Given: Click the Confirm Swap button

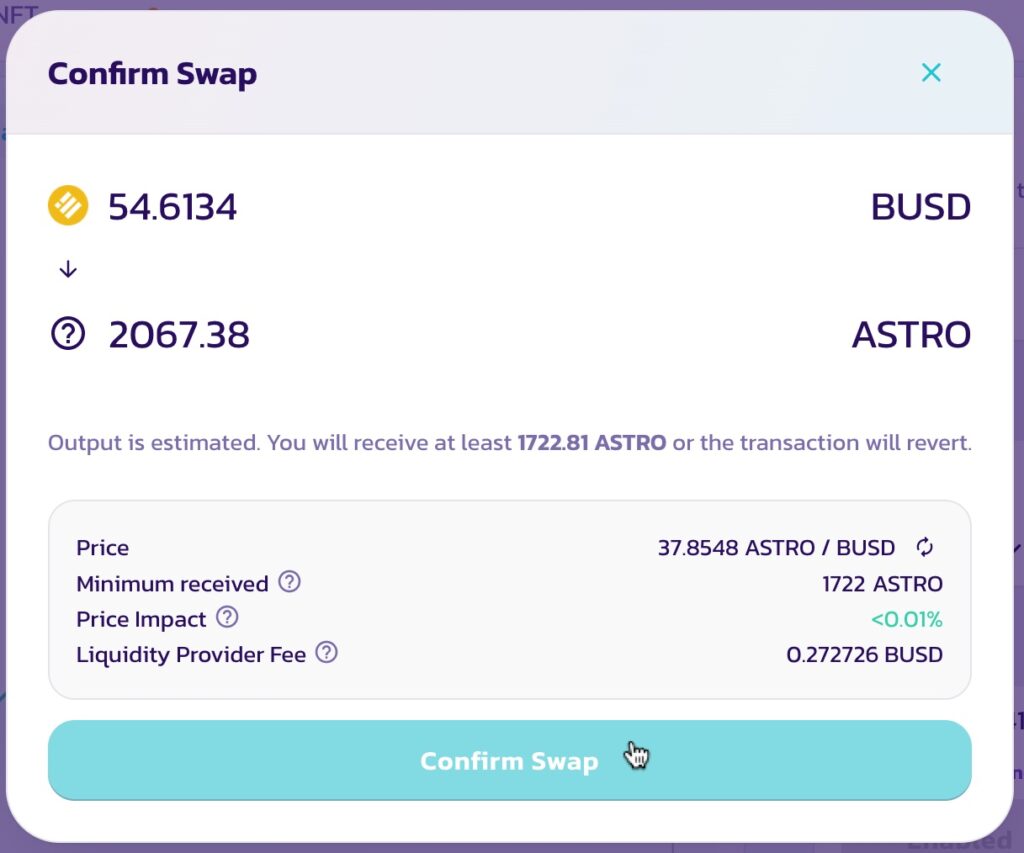Looking at the screenshot, I should coord(509,760).
